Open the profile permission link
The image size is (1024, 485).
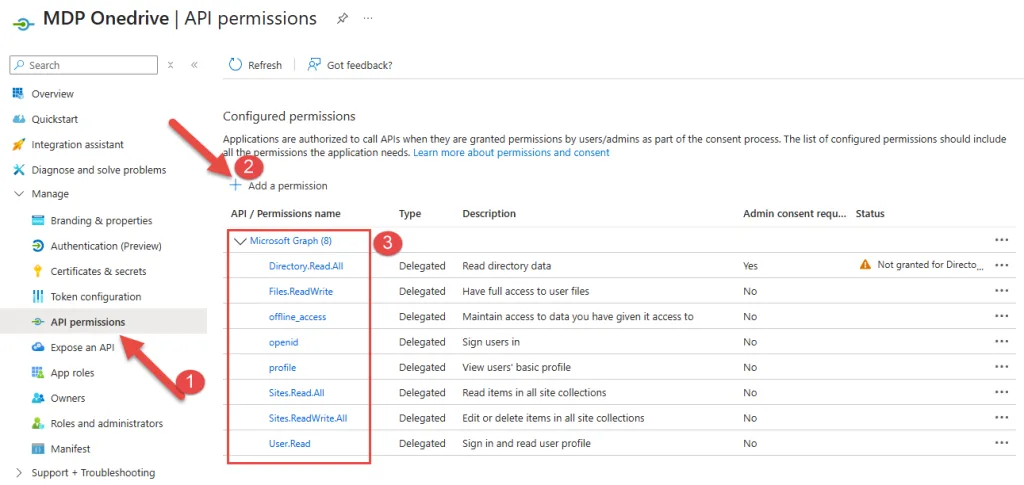(x=282, y=368)
